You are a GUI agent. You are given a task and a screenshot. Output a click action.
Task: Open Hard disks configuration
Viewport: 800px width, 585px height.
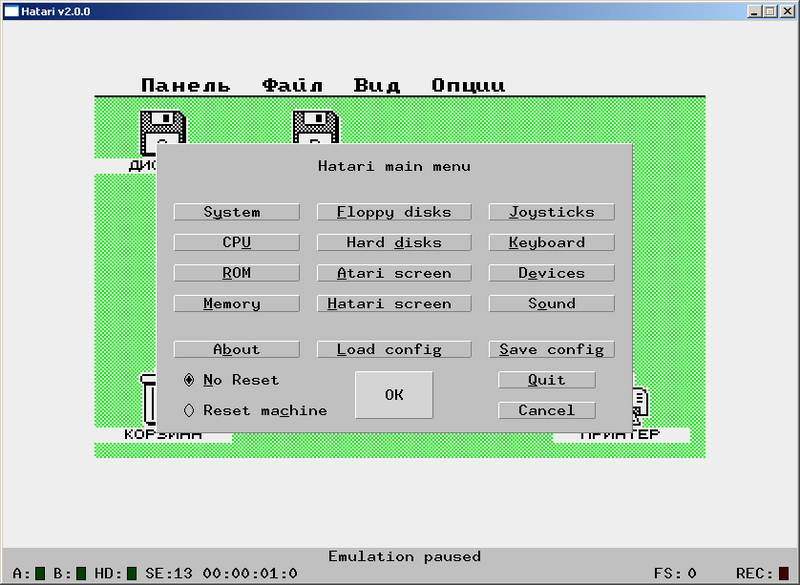click(394, 242)
